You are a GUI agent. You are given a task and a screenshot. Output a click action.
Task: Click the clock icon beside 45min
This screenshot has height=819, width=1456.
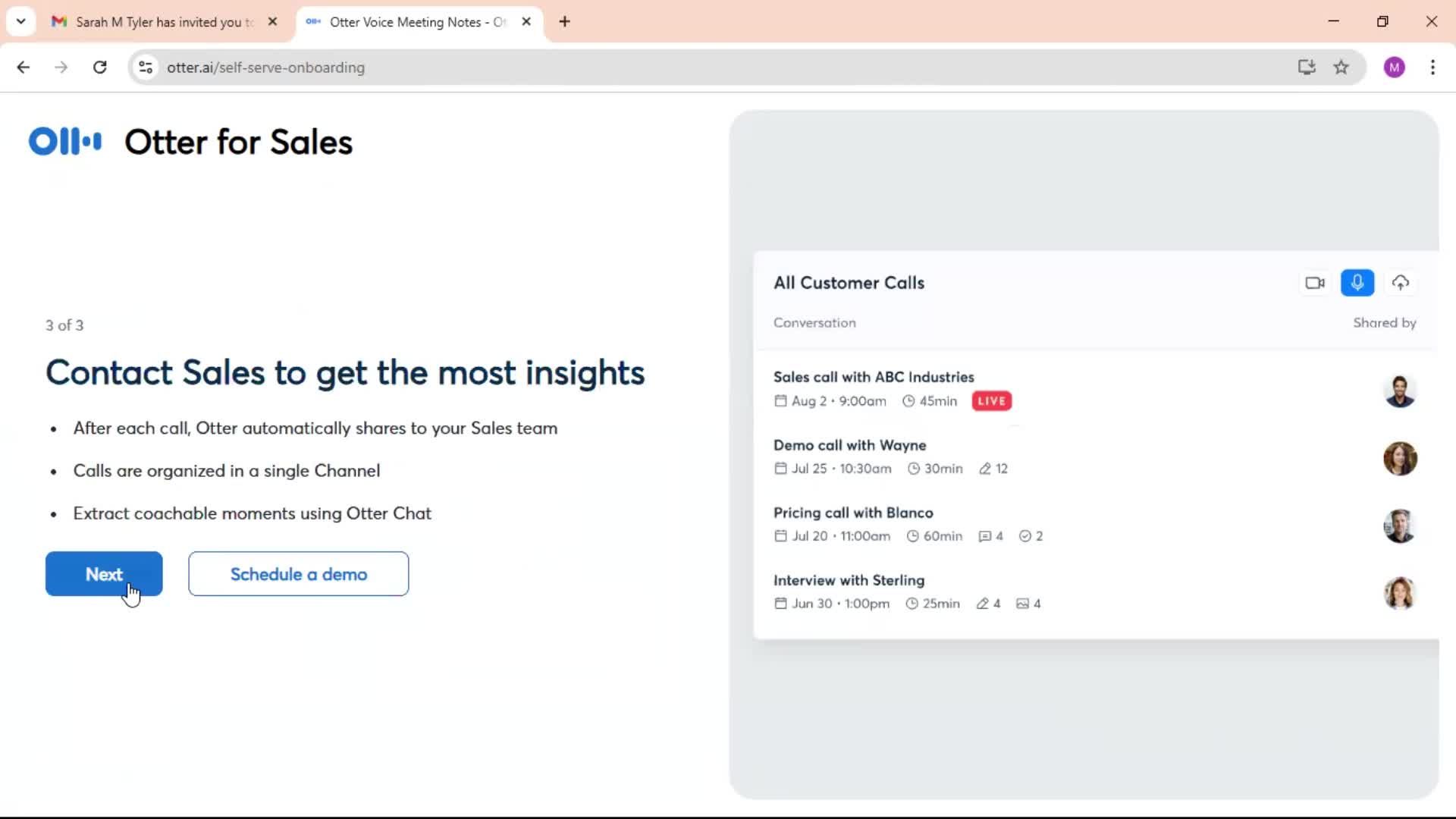(x=908, y=401)
